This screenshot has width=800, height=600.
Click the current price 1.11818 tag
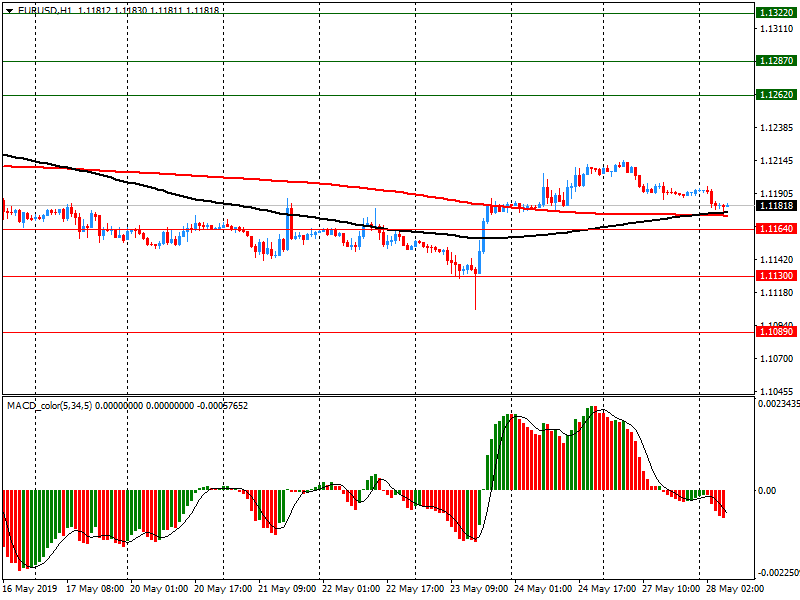pos(776,206)
